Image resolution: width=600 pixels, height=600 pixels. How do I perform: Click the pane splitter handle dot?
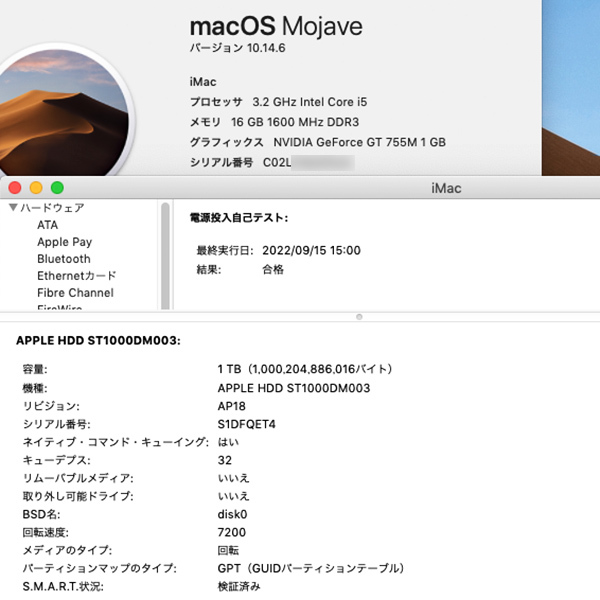359,317
